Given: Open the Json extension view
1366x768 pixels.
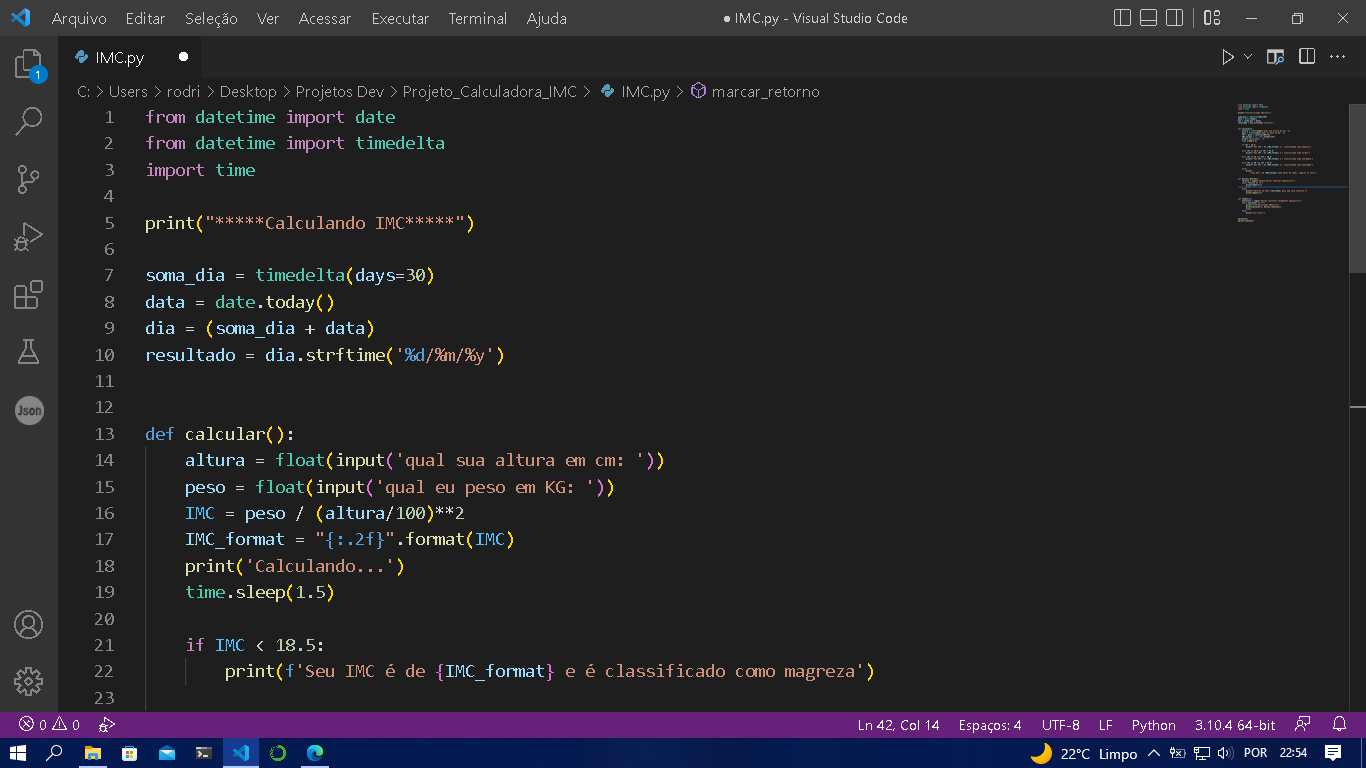Looking at the screenshot, I should pyautogui.click(x=29, y=410).
